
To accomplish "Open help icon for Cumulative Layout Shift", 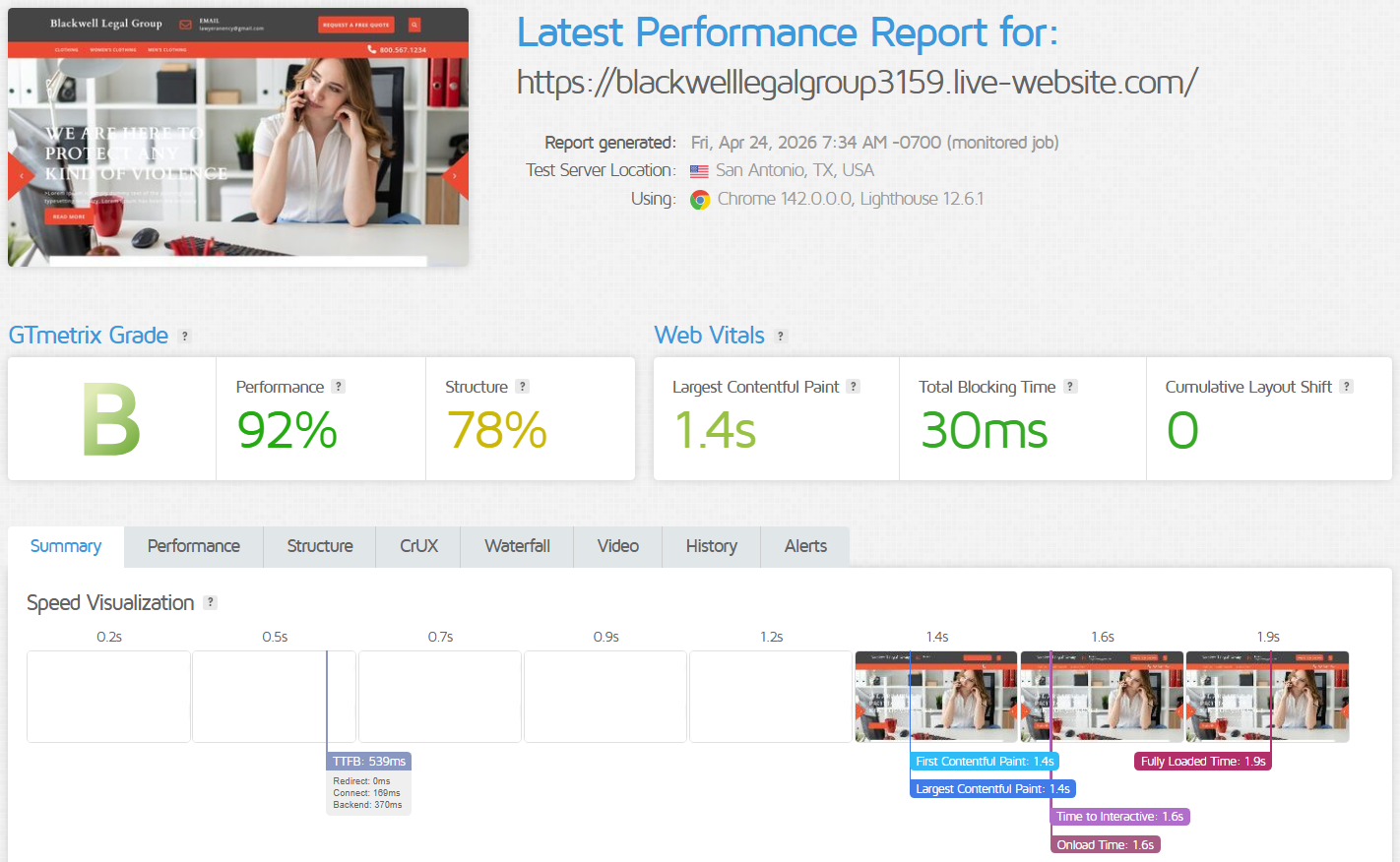I will click(1346, 387).
